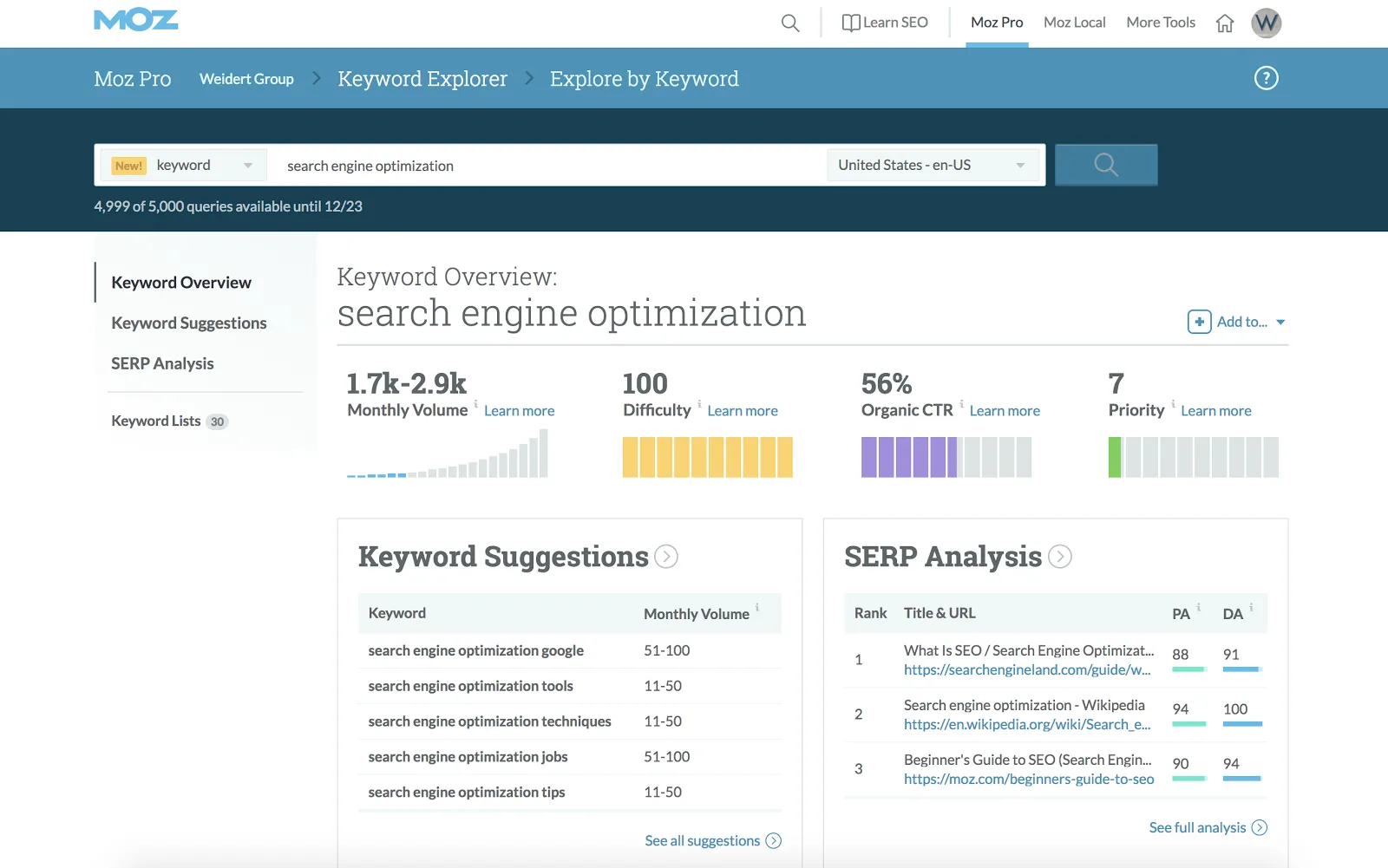Click the purple Organic CTR bar chart
This screenshot has height=868, width=1388.
click(x=946, y=457)
